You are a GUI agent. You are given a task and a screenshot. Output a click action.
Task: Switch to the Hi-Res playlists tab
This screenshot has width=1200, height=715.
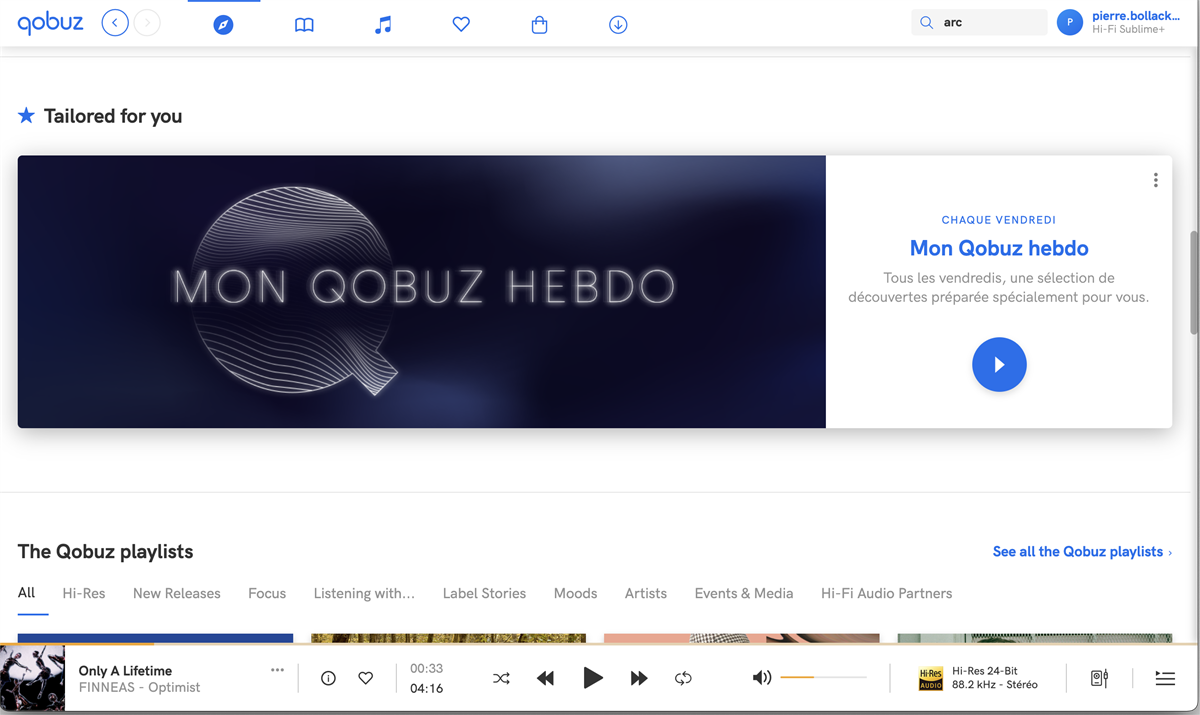[x=84, y=593]
